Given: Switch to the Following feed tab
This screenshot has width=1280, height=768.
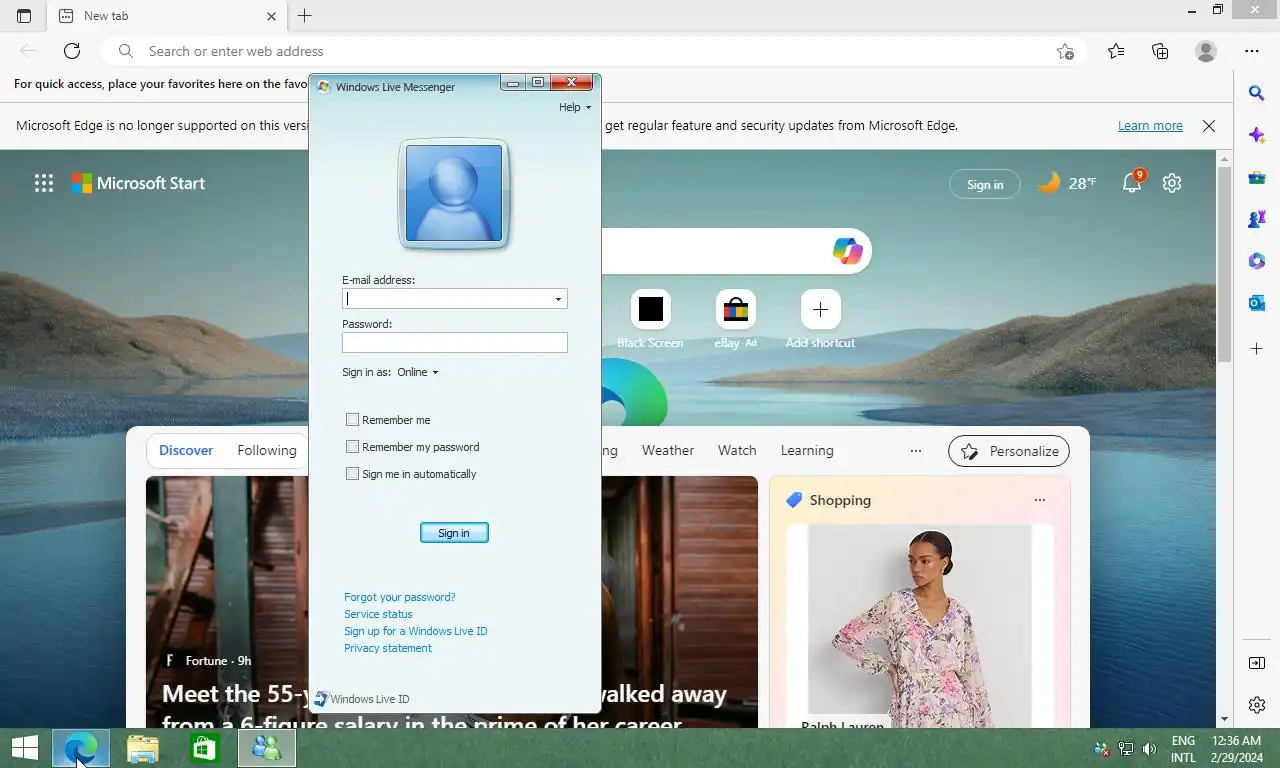Looking at the screenshot, I should click(267, 451).
